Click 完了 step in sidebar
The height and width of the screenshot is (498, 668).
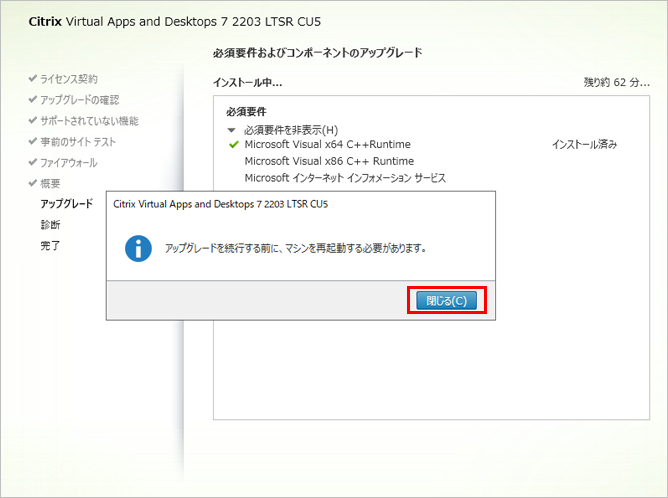point(50,245)
